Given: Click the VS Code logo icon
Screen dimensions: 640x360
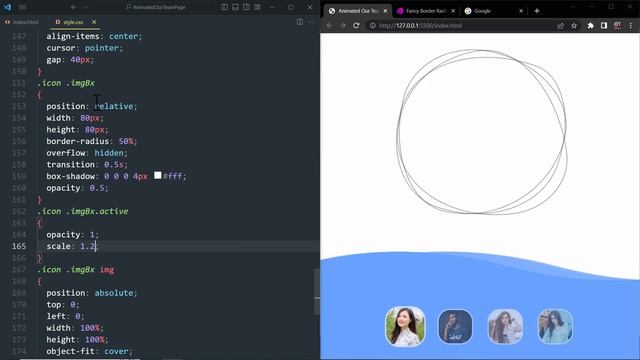Looking at the screenshot, I should pyautogui.click(x=7, y=7).
